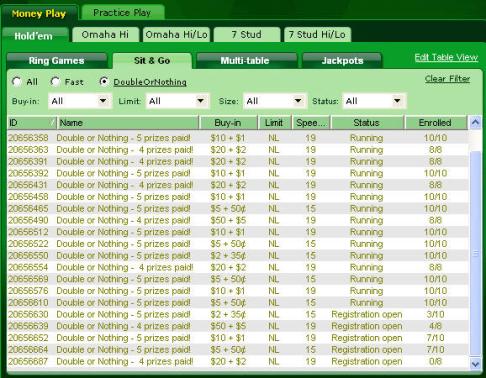Open the Limit filter dropdown
486x378 pixels.
[177, 101]
